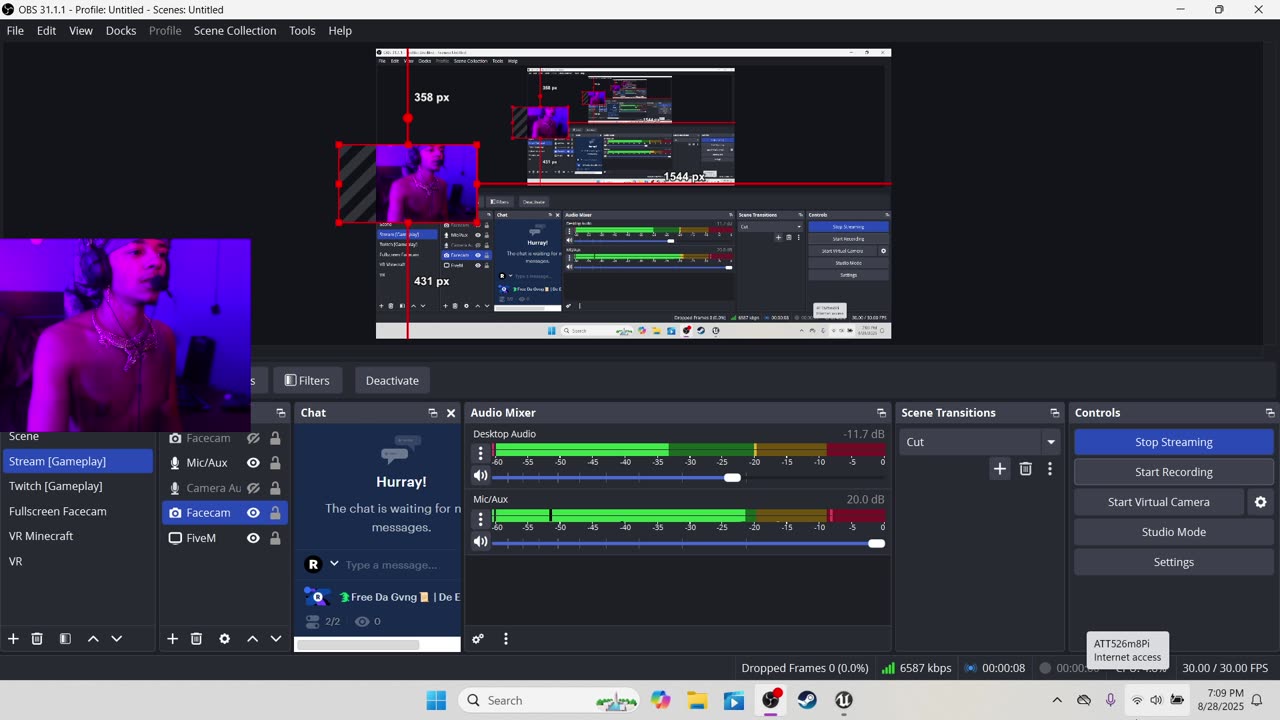
Task: Open the Tools menu
Action: click(302, 31)
